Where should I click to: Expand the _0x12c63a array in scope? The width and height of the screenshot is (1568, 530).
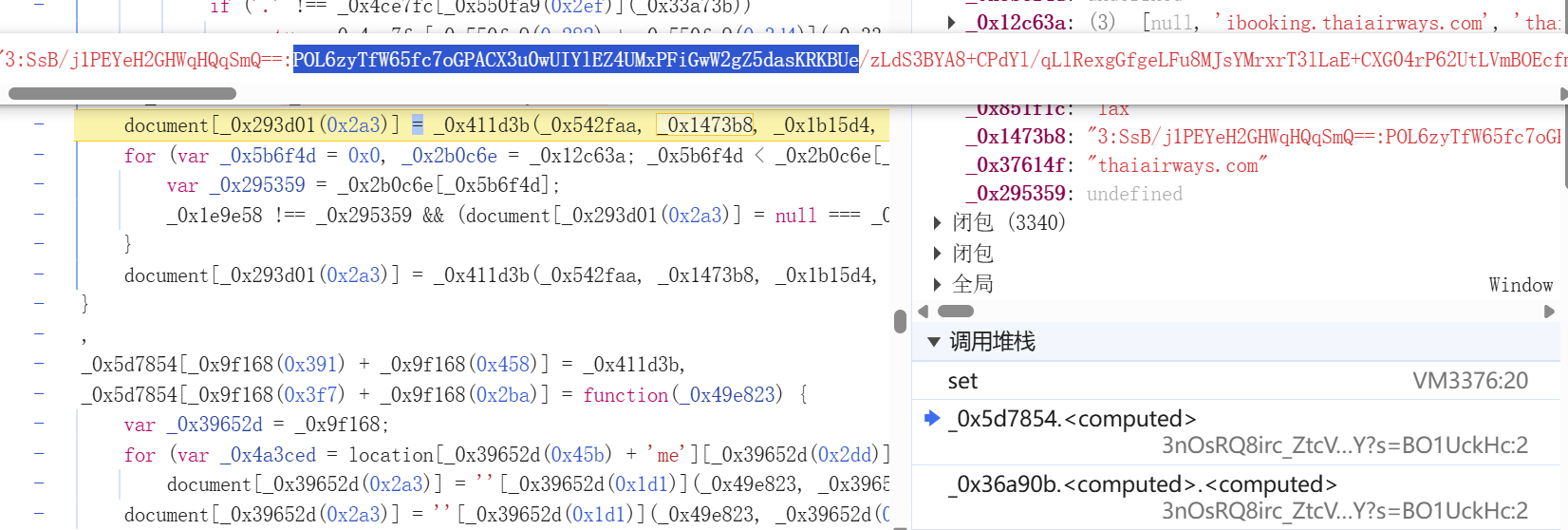click(951, 22)
